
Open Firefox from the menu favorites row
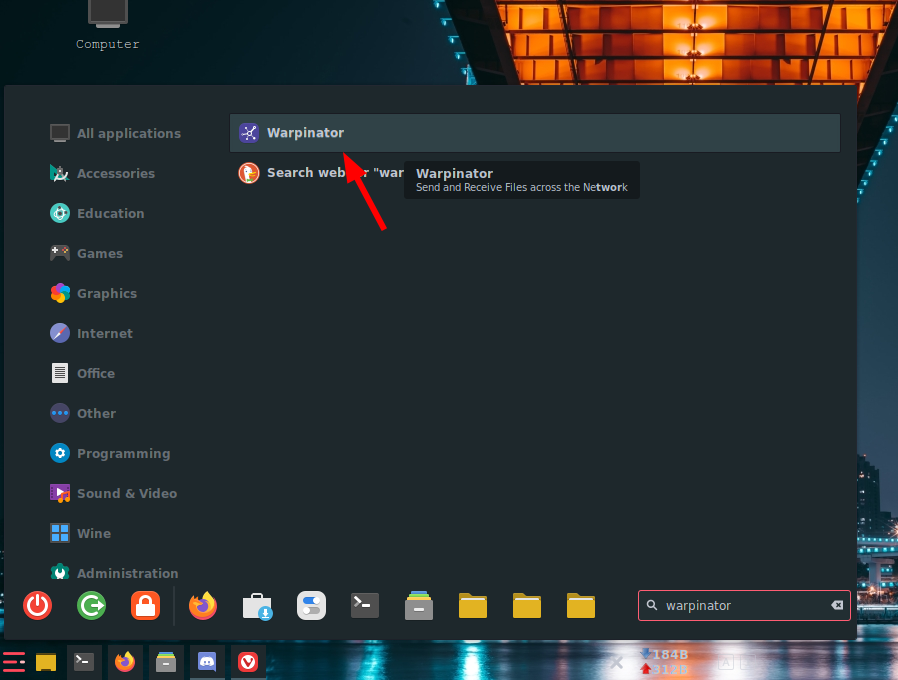pos(203,606)
